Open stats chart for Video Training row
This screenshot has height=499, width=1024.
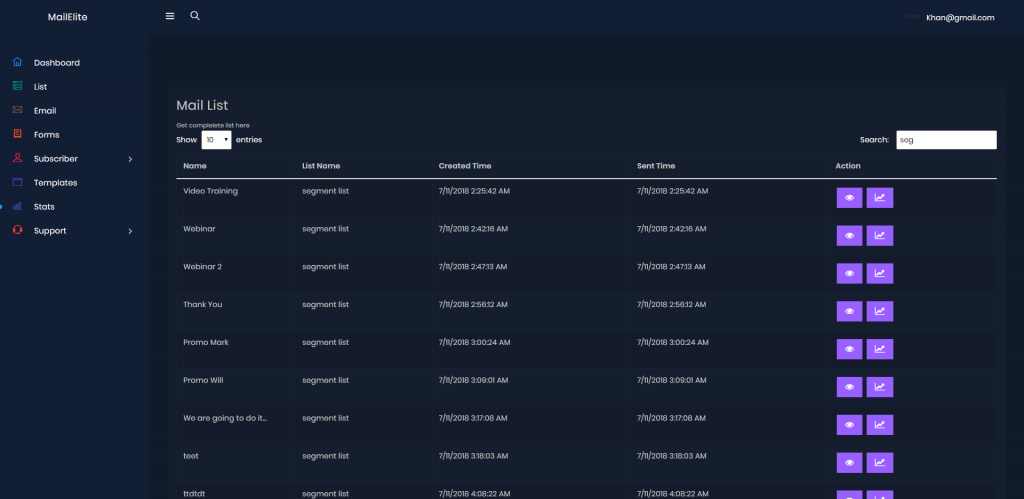click(x=880, y=198)
